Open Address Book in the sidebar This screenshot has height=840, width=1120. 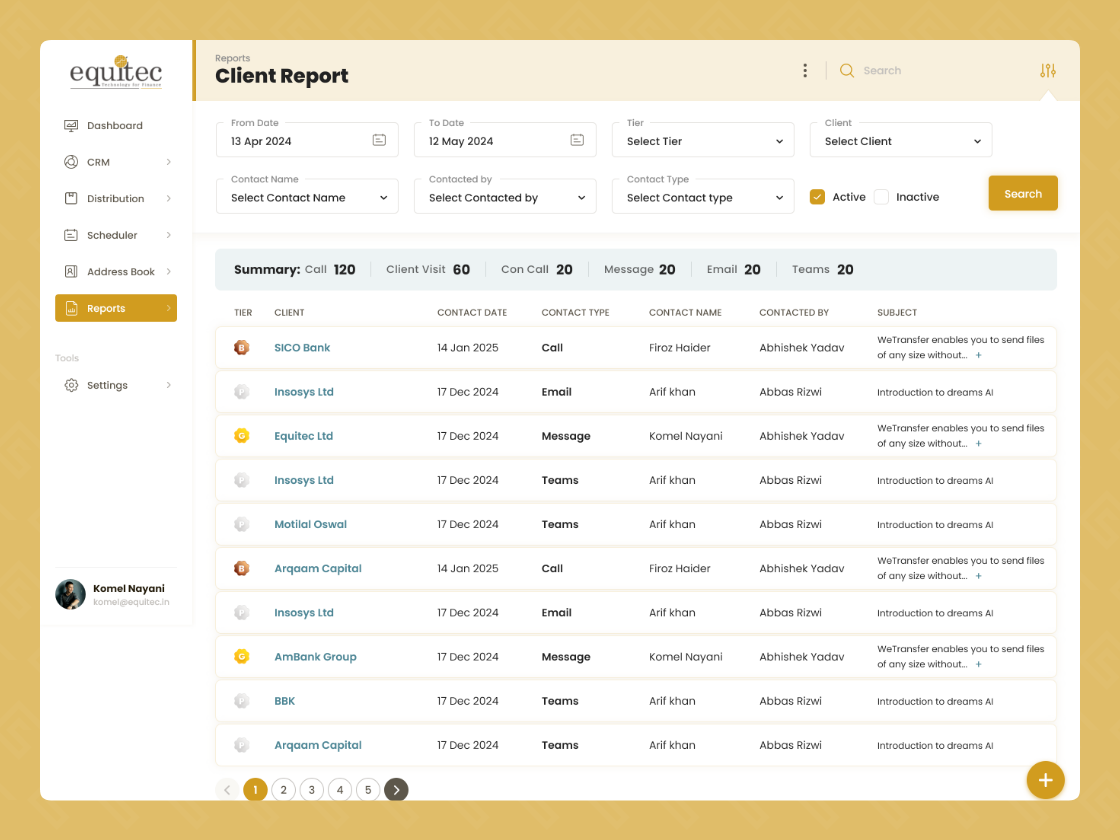click(x=116, y=271)
